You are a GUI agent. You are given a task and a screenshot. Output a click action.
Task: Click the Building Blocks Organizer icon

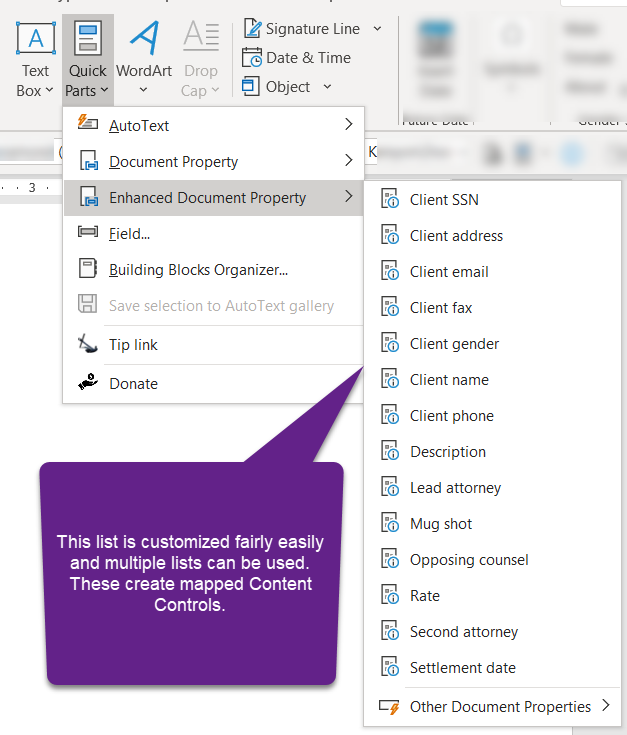point(88,268)
